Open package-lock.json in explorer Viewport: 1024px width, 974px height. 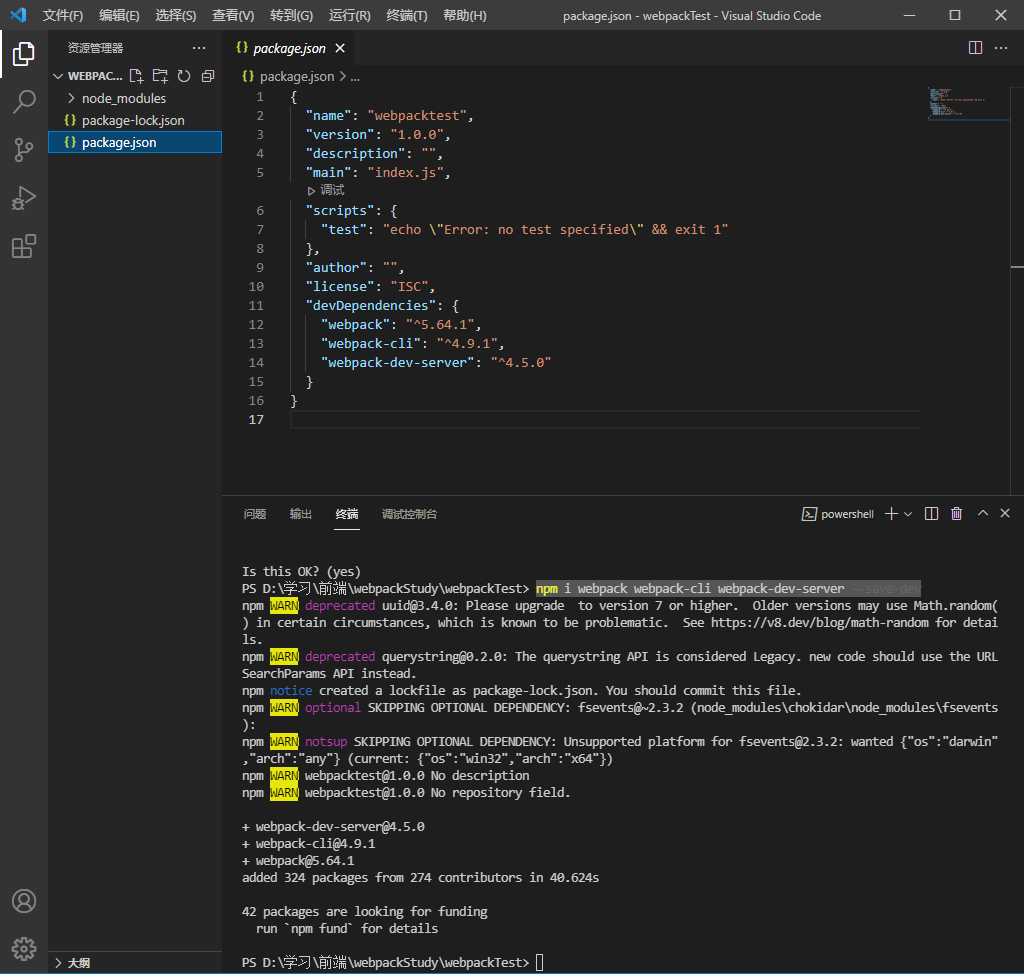tap(133, 120)
